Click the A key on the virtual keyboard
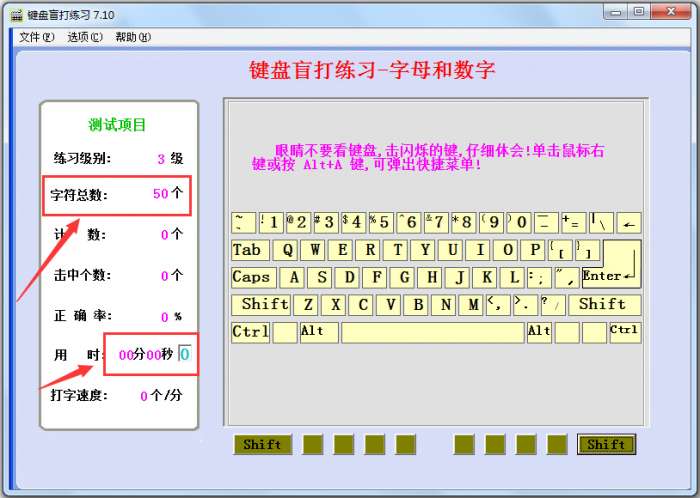Viewport: 700px width, 498px height. 293,278
